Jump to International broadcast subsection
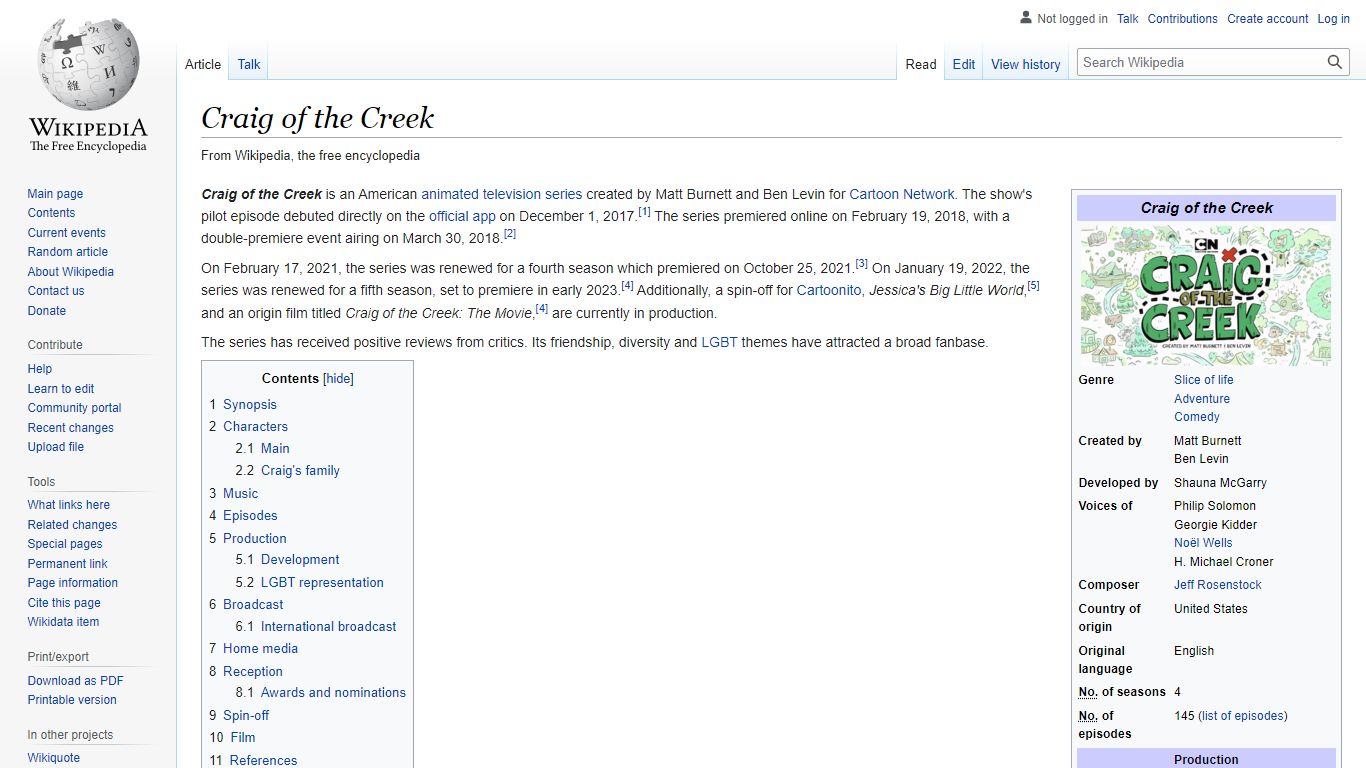Image resolution: width=1366 pixels, height=768 pixels. pos(328,626)
